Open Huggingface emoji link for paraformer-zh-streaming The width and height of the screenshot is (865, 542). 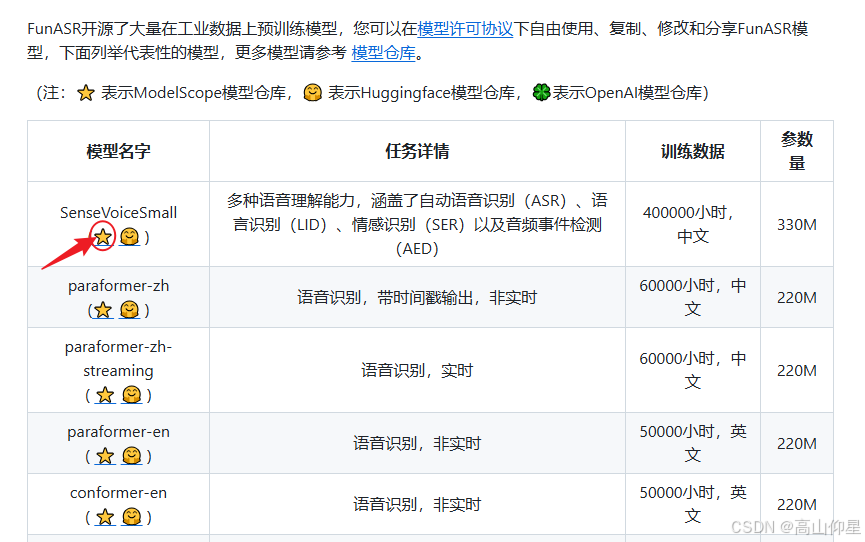132,395
